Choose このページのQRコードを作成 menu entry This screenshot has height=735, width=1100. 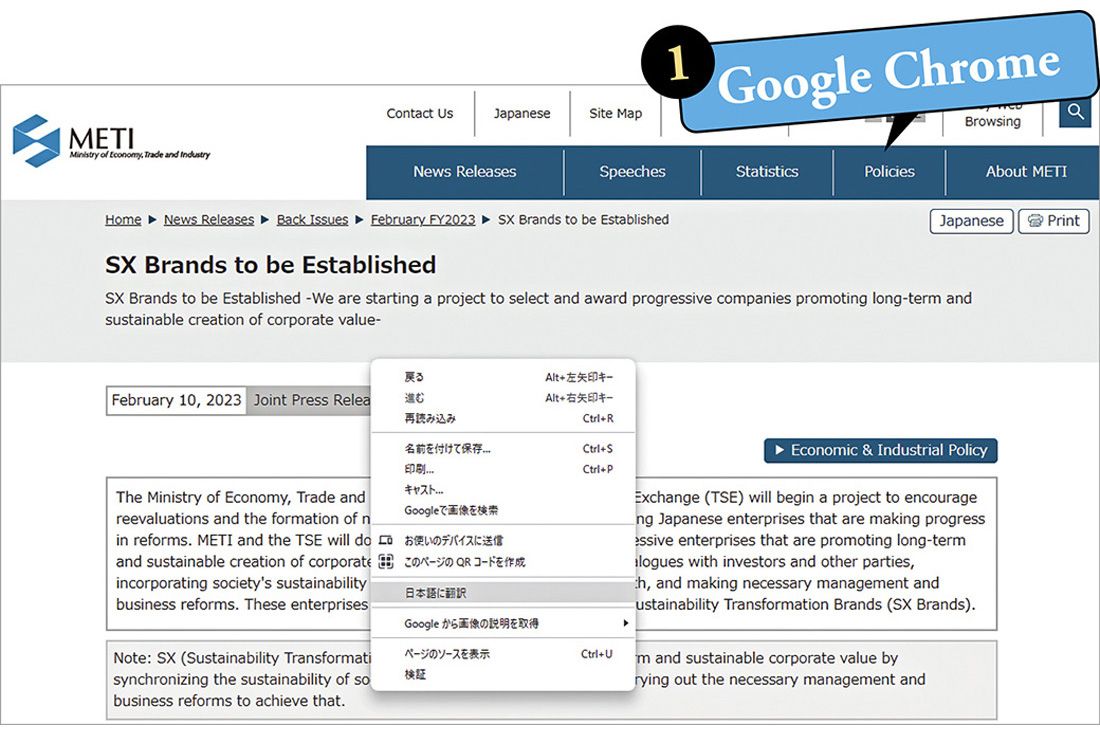click(503, 562)
